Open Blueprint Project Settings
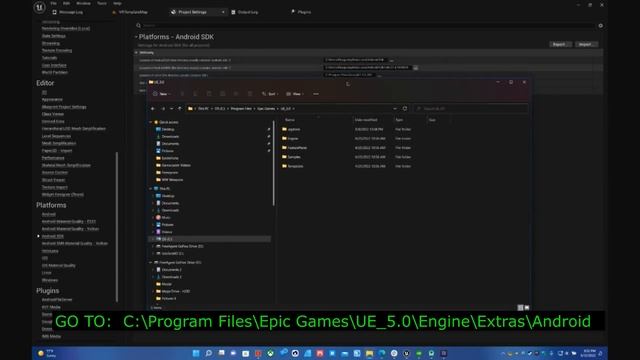Screen dimensions: 640x360 click(x=64, y=107)
